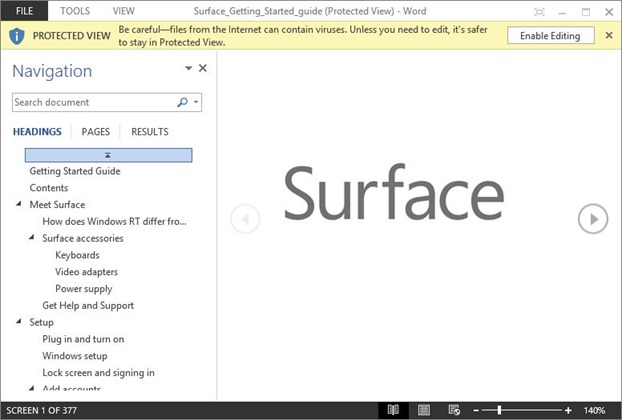The image size is (622, 420).
Task: Open the VIEW menu
Action: [x=124, y=11]
